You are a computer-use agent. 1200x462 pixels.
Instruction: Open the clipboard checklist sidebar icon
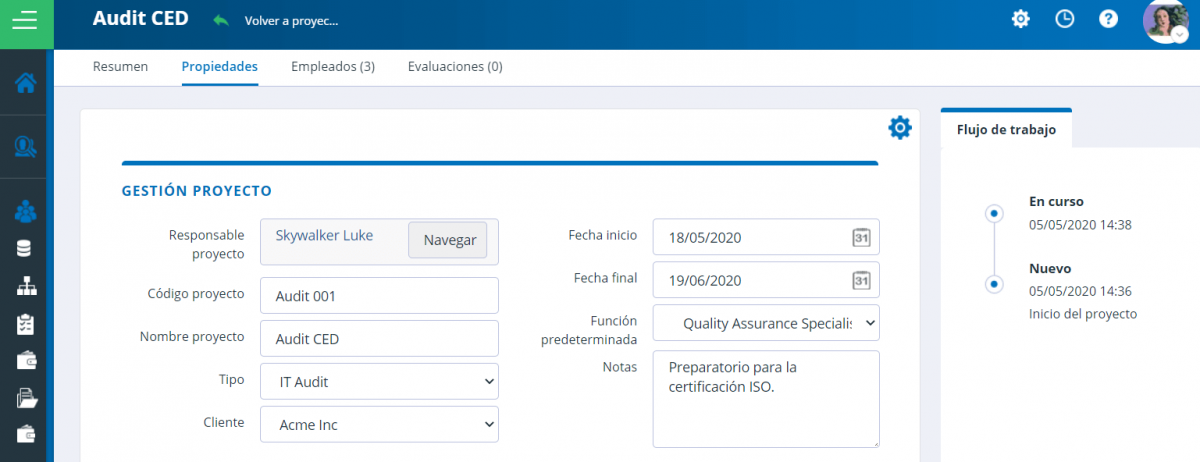tap(26, 324)
